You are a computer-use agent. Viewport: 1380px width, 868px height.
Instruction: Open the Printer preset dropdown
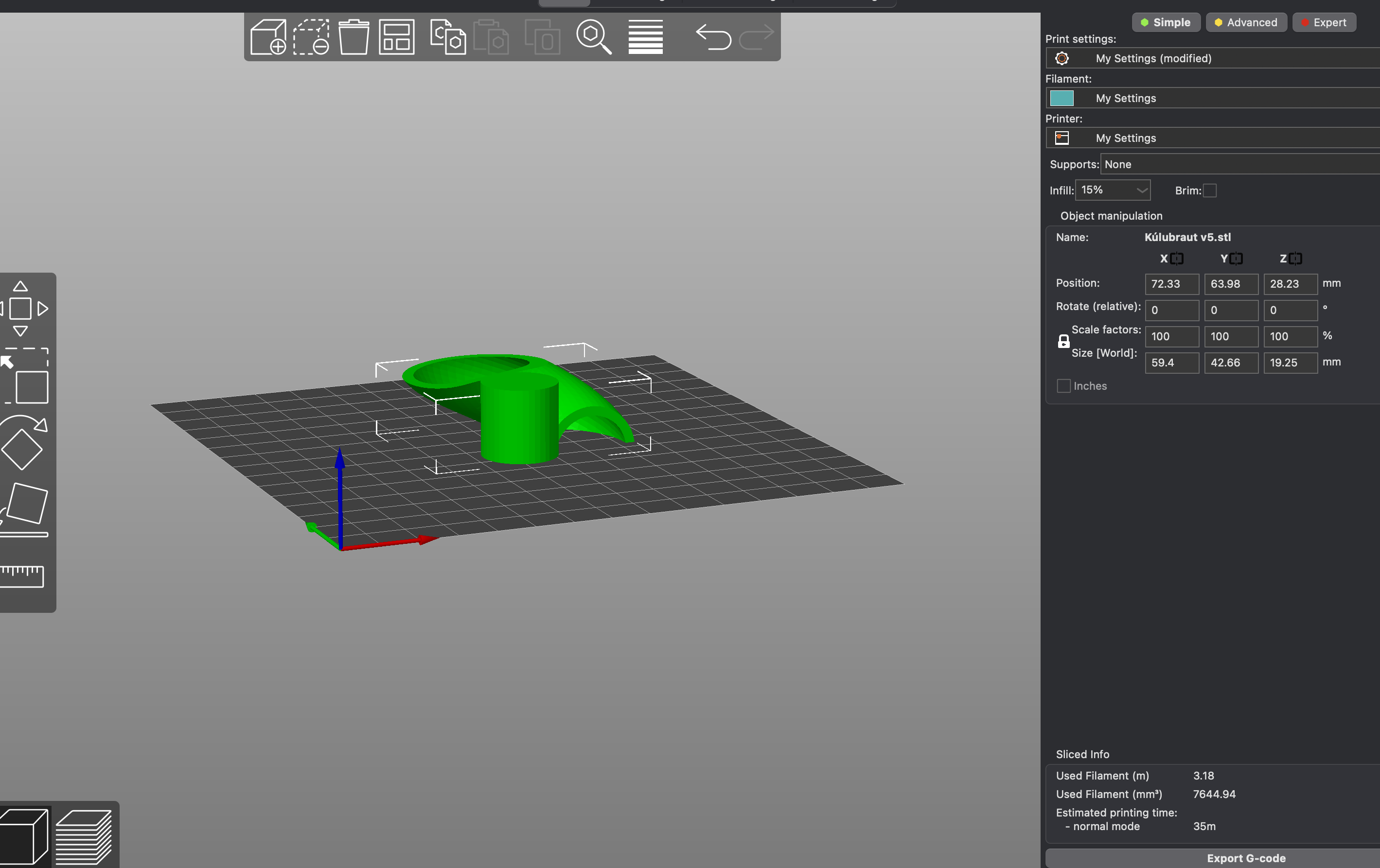[x=1213, y=138]
